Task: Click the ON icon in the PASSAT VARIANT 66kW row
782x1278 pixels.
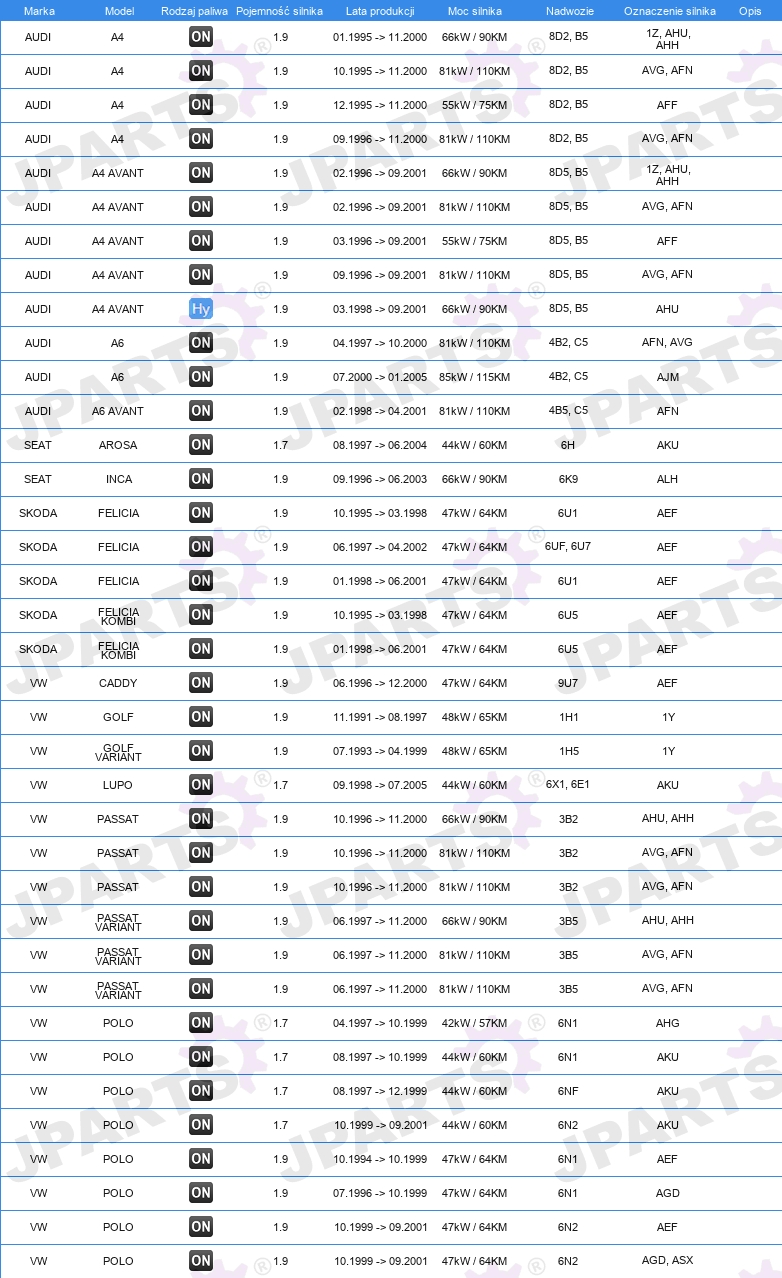Action: [201, 921]
